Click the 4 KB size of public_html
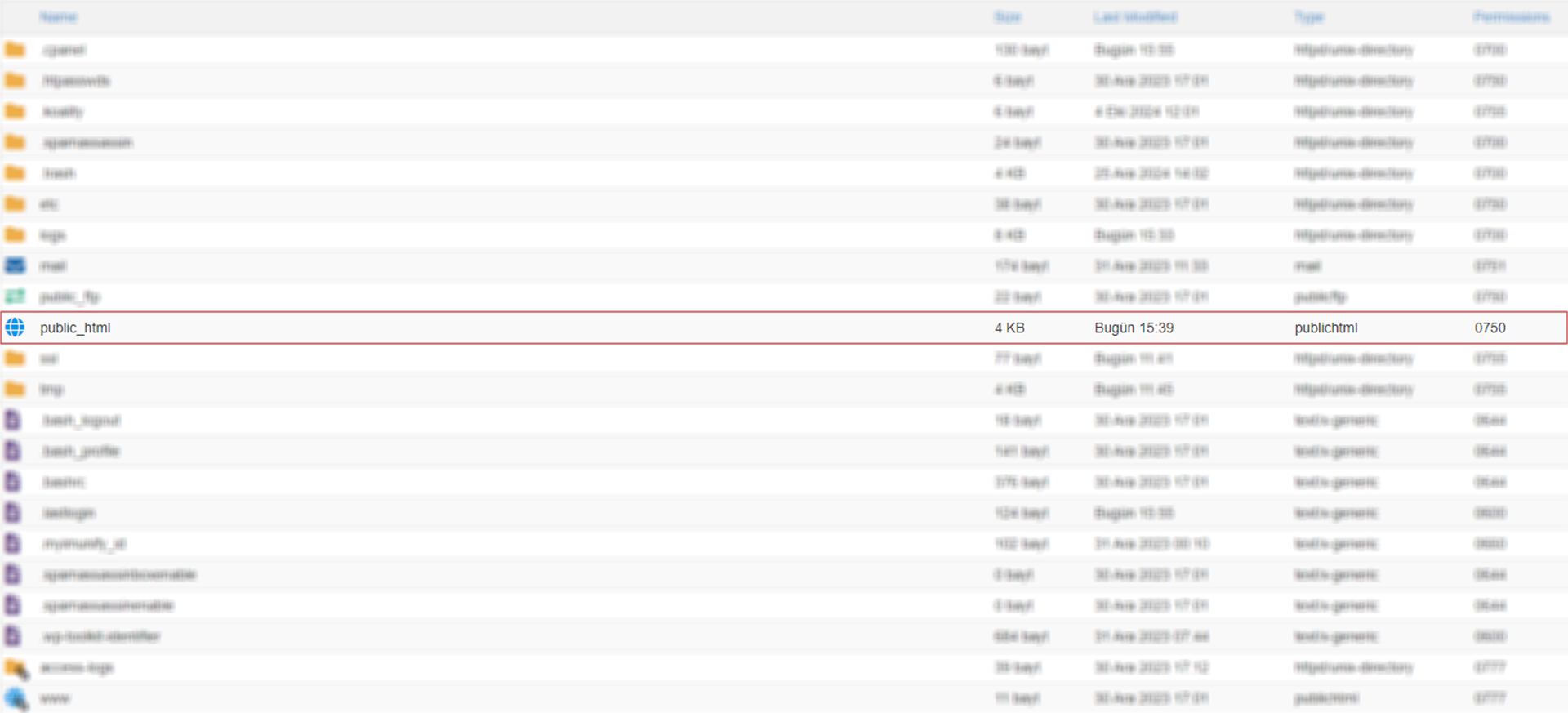1568x713 pixels. coord(1009,328)
